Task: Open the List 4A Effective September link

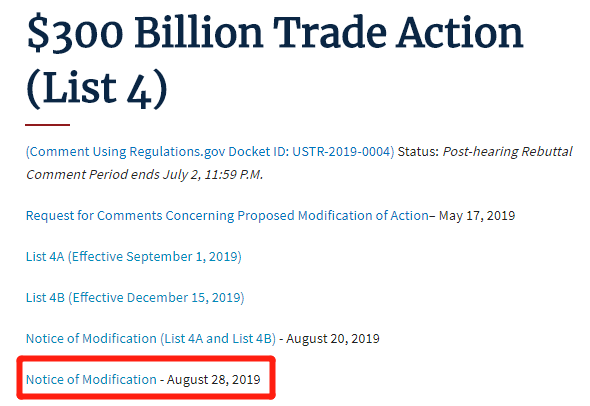Action: tap(134, 257)
